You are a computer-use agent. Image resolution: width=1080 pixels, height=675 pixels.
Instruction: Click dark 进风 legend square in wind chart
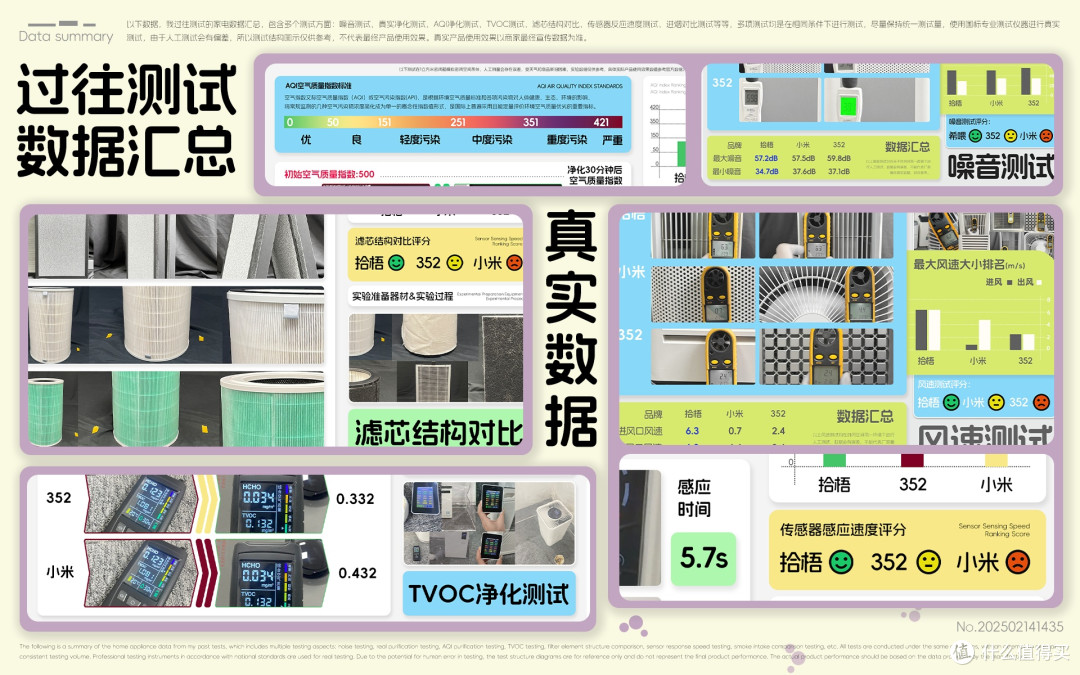click(x=1010, y=282)
